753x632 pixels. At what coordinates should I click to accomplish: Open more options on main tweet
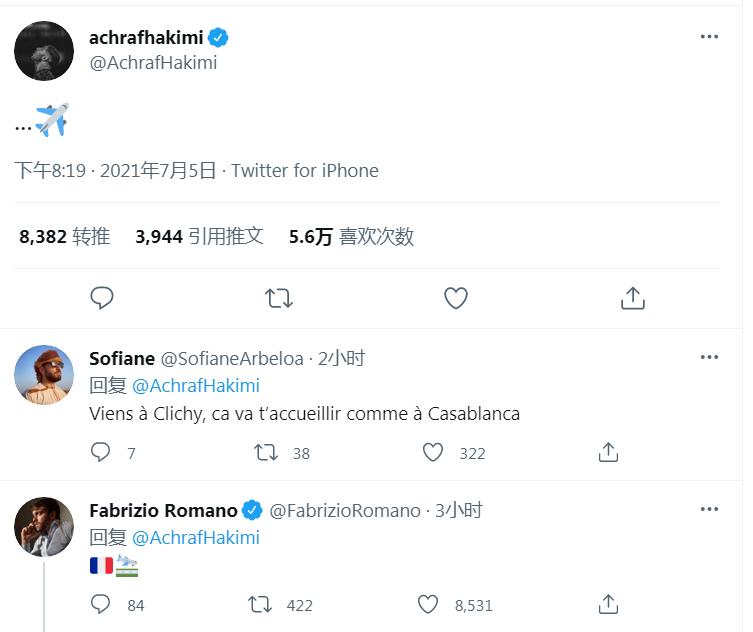pyautogui.click(x=709, y=37)
